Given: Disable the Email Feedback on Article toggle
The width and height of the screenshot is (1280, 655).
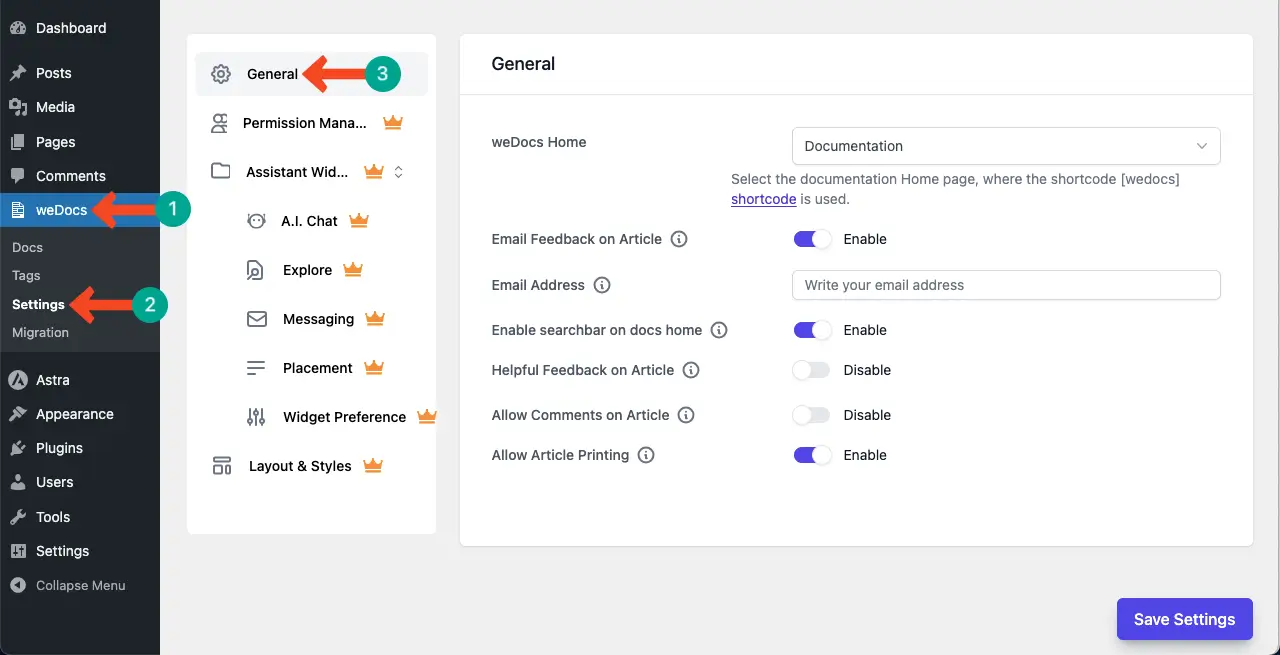Looking at the screenshot, I should coord(812,239).
